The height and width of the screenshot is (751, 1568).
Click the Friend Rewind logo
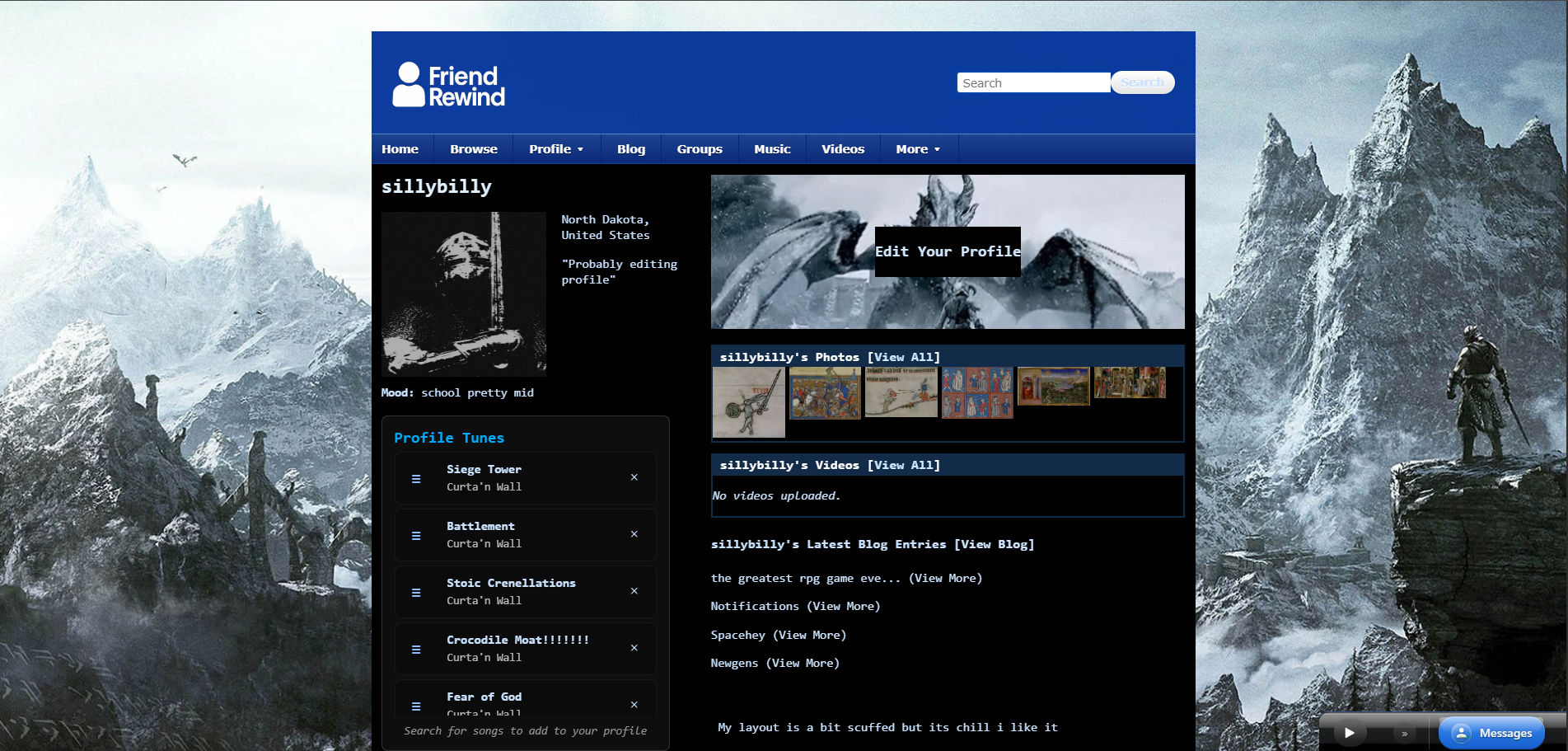tap(448, 85)
